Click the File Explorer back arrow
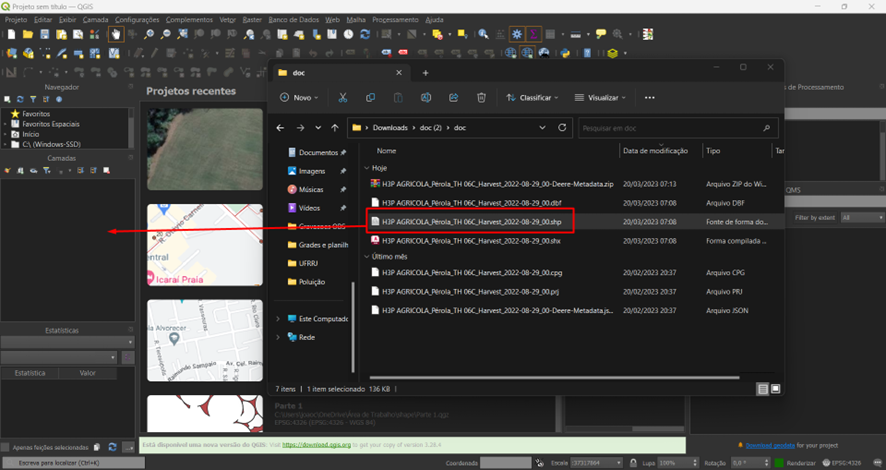The image size is (886, 470). point(280,128)
